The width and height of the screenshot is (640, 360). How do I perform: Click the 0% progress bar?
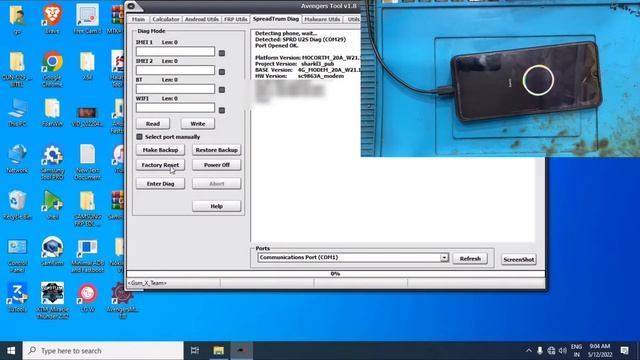(336, 274)
